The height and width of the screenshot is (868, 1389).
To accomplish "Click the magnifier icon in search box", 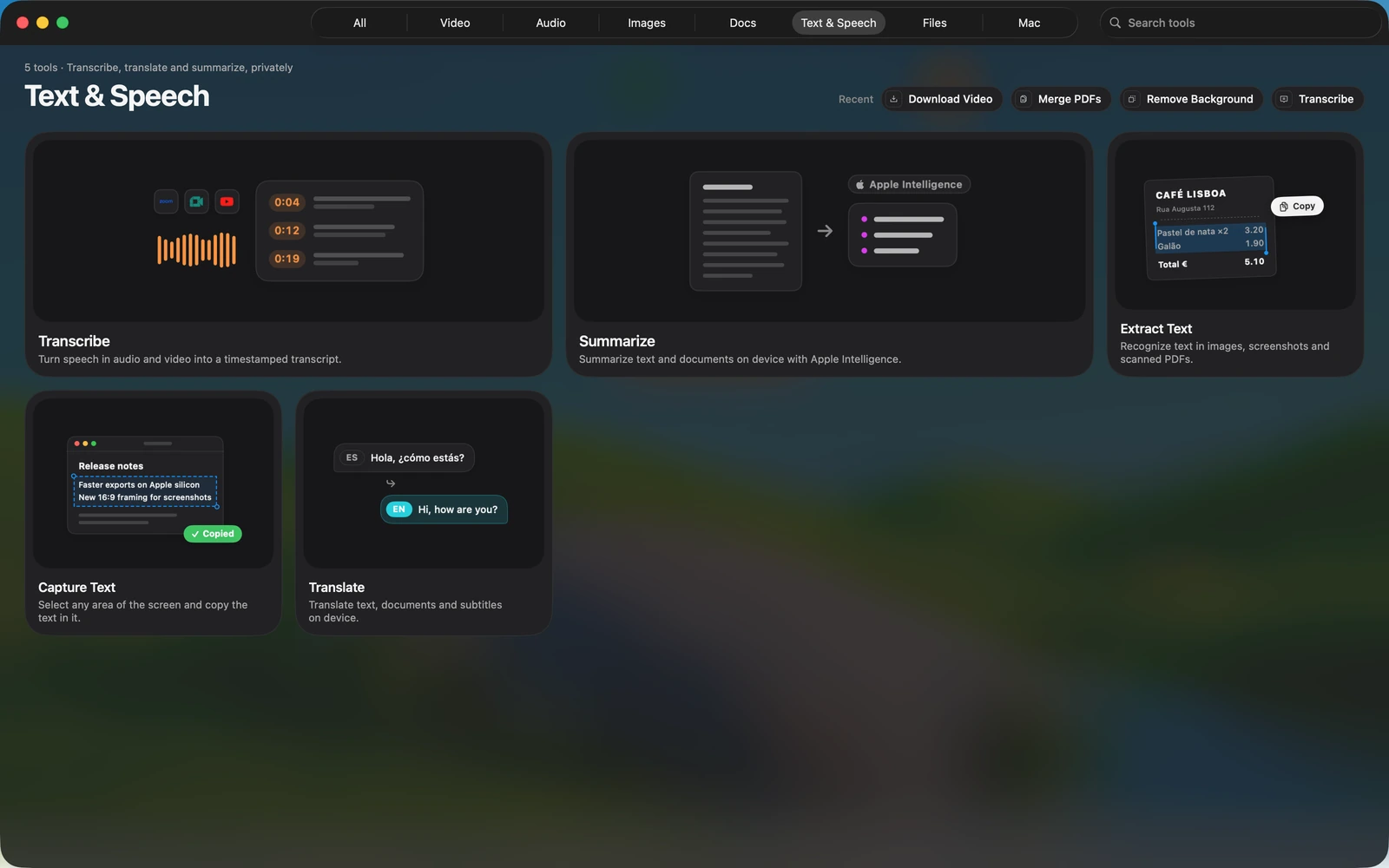I will pos(1115,23).
